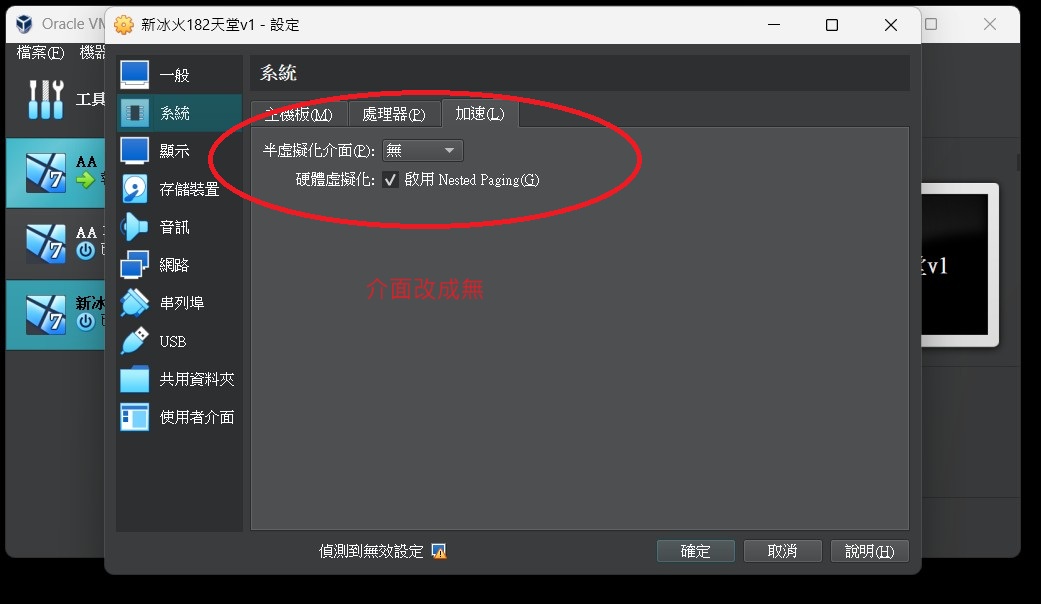Open the 網路 (Network) settings icon
Image resolution: width=1041 pixels, height=604 pixels.
135,265
